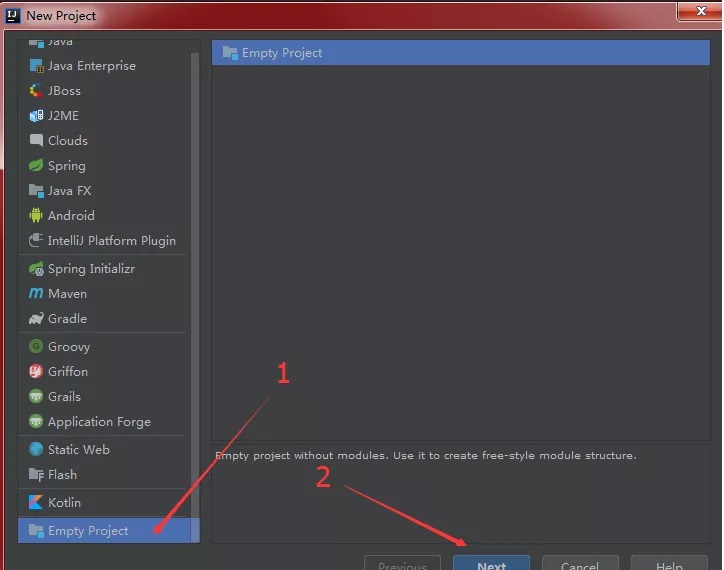The height and width of the screenshot is (570, 724).
Task: Click Empty Project icon in right list
Action: [230, 53]
